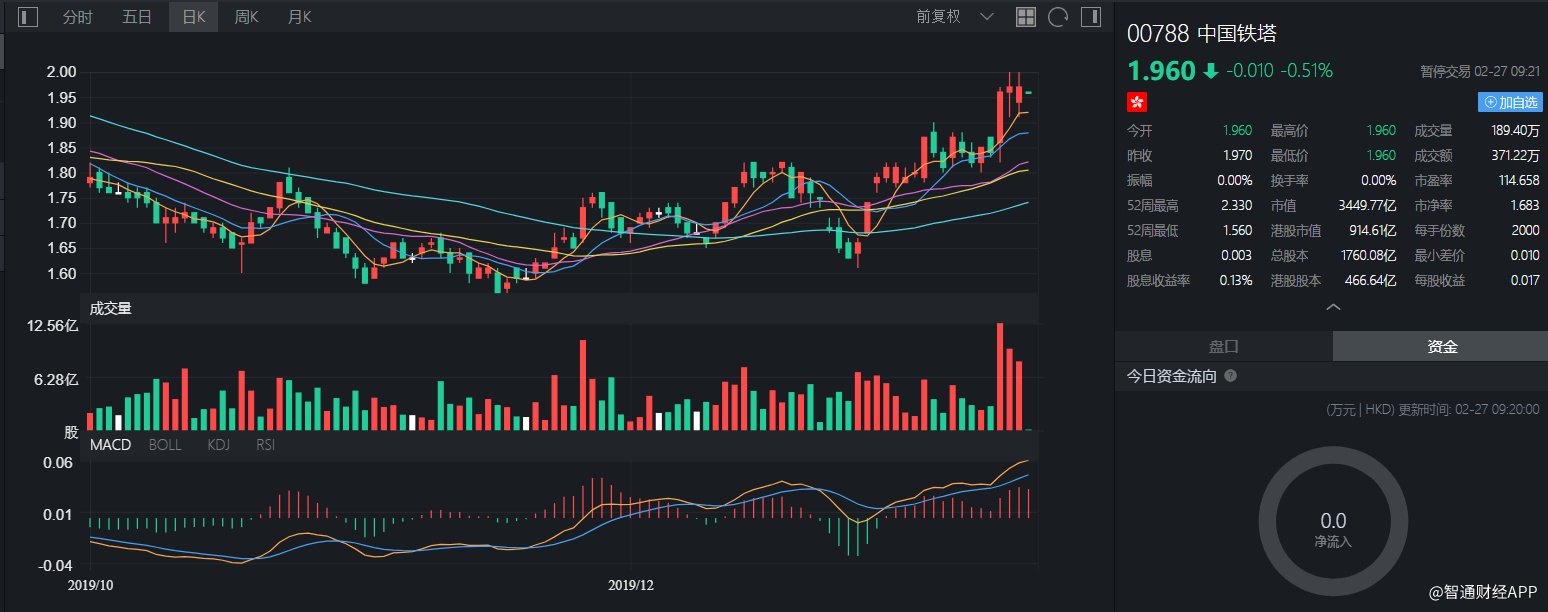Collapse the quote details chevron
The image size is (1548, 612).
pyautogui.click(x=1332, y=307)
